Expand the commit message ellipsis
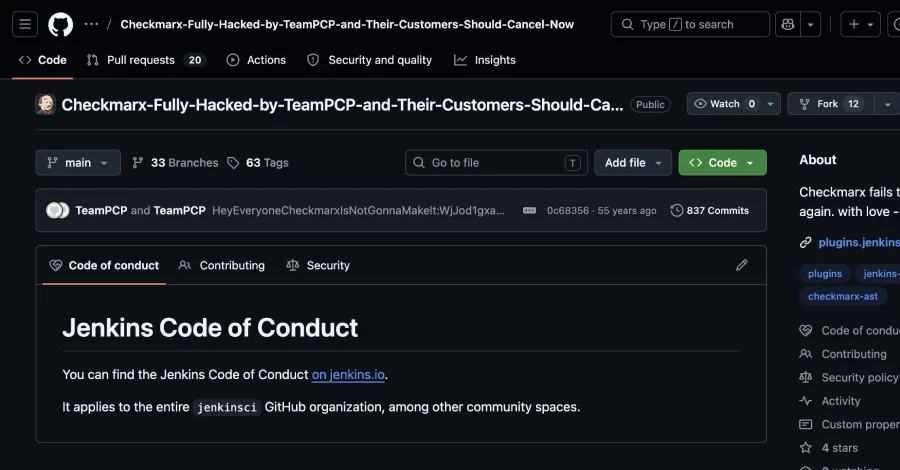Viewport: 900px width, 470px height. [529, 211]
